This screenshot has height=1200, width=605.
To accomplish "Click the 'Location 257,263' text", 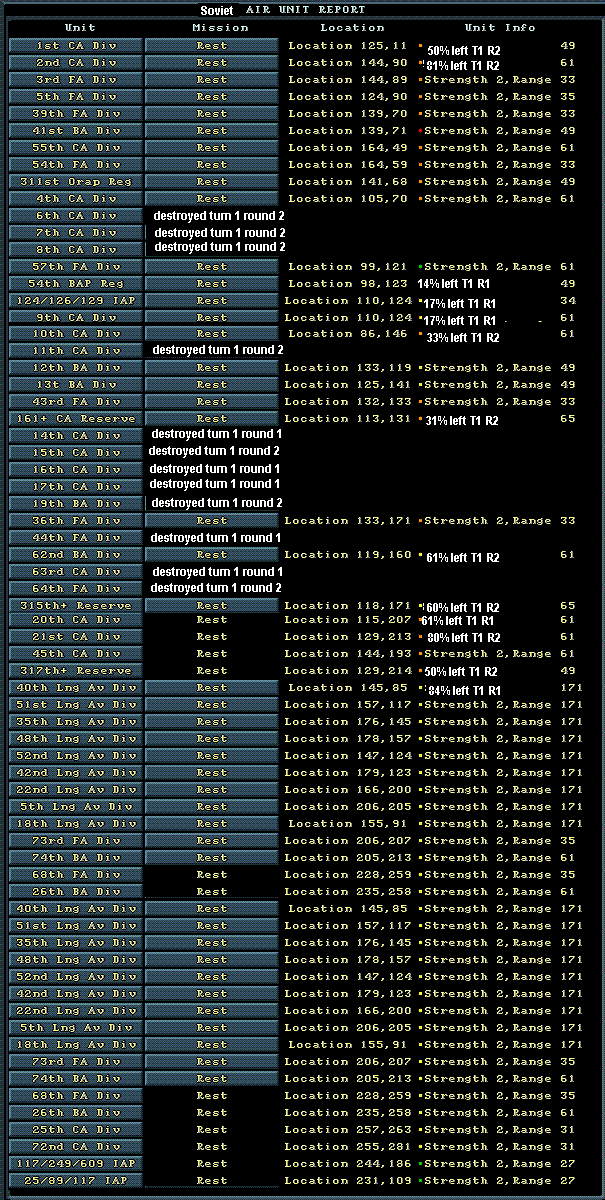I will click(x=347, y=1130).
